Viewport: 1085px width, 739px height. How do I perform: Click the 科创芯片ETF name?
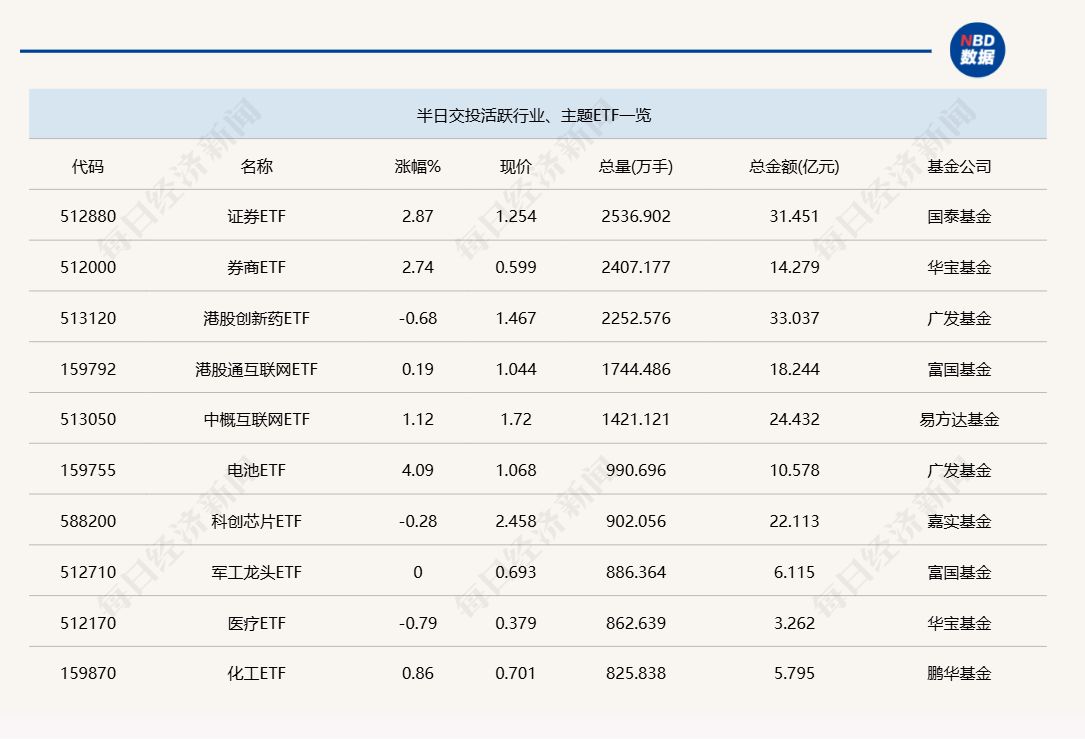coord(256,521)
